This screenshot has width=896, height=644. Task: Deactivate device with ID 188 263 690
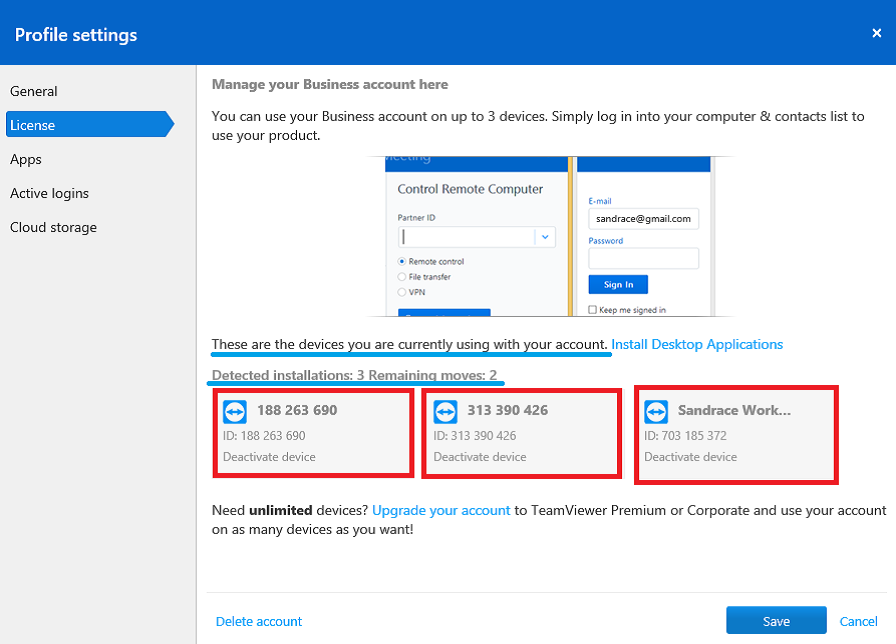pos(269,457)
